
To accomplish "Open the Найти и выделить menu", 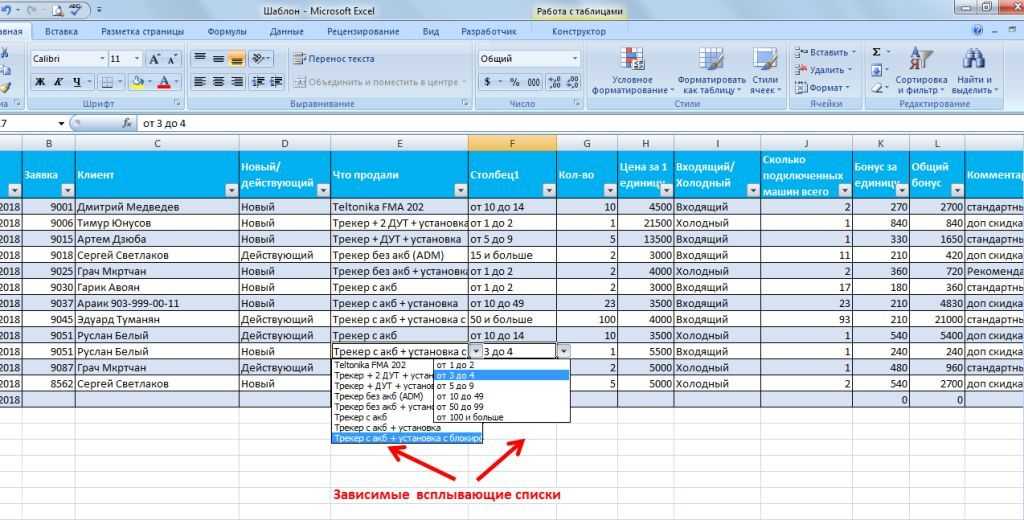I will pos(974,71).
